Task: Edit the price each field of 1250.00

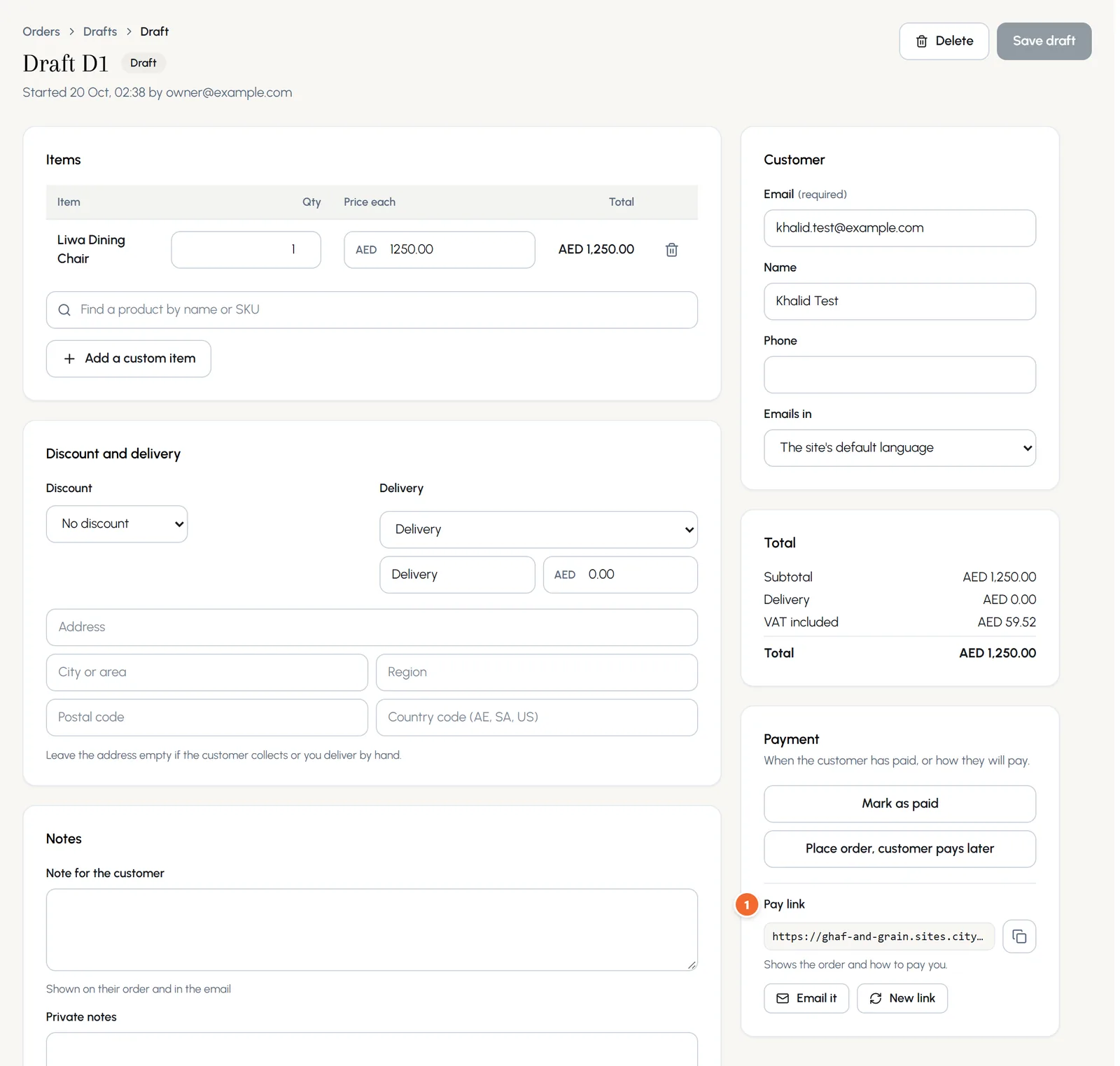Action: coord(440,250)
